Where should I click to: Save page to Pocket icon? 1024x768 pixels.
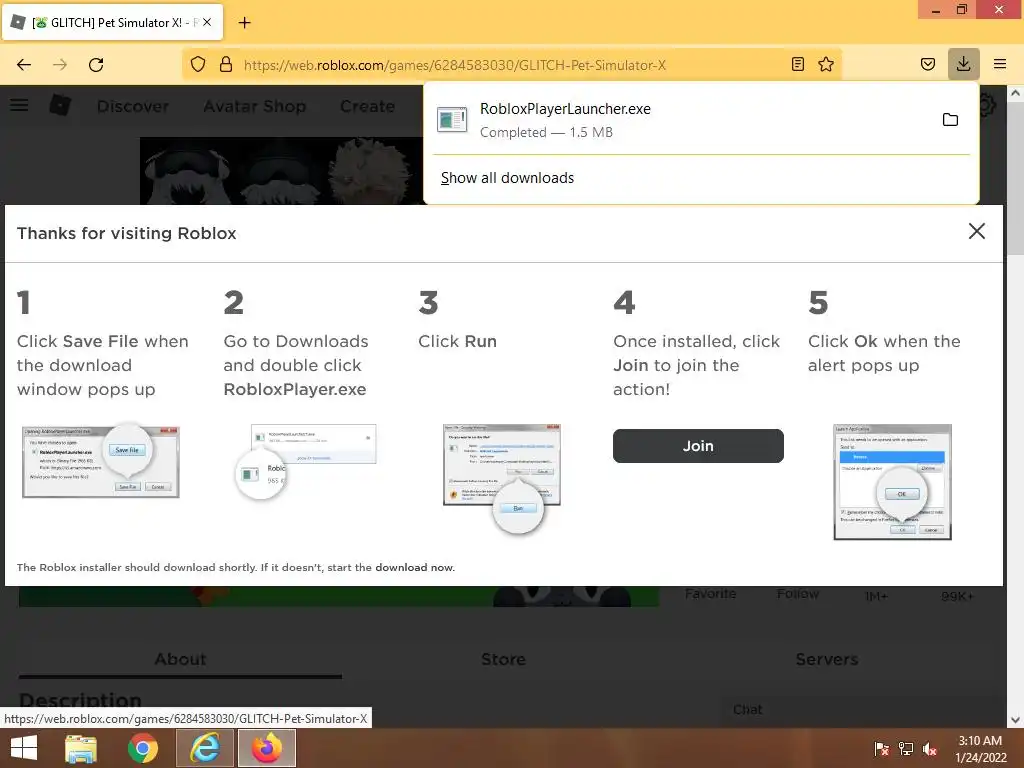[x=927, y=64]
